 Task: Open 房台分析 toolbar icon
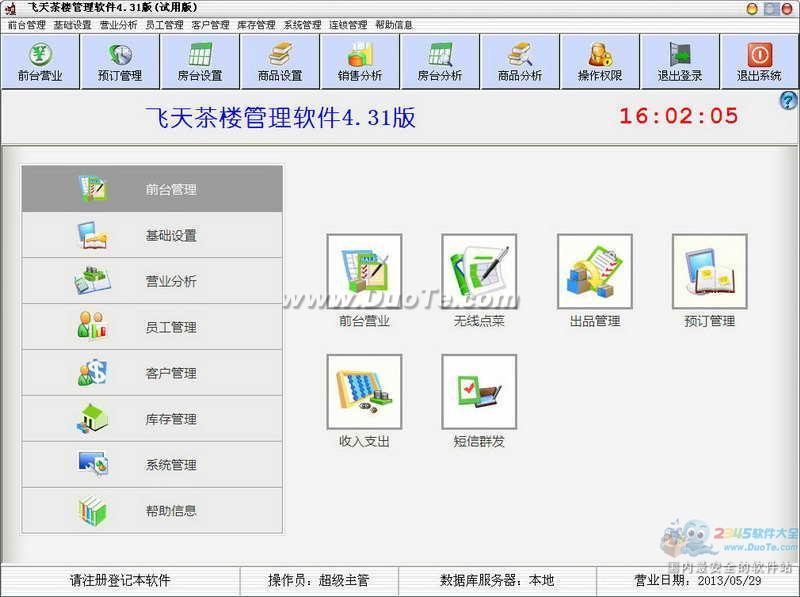440,62
